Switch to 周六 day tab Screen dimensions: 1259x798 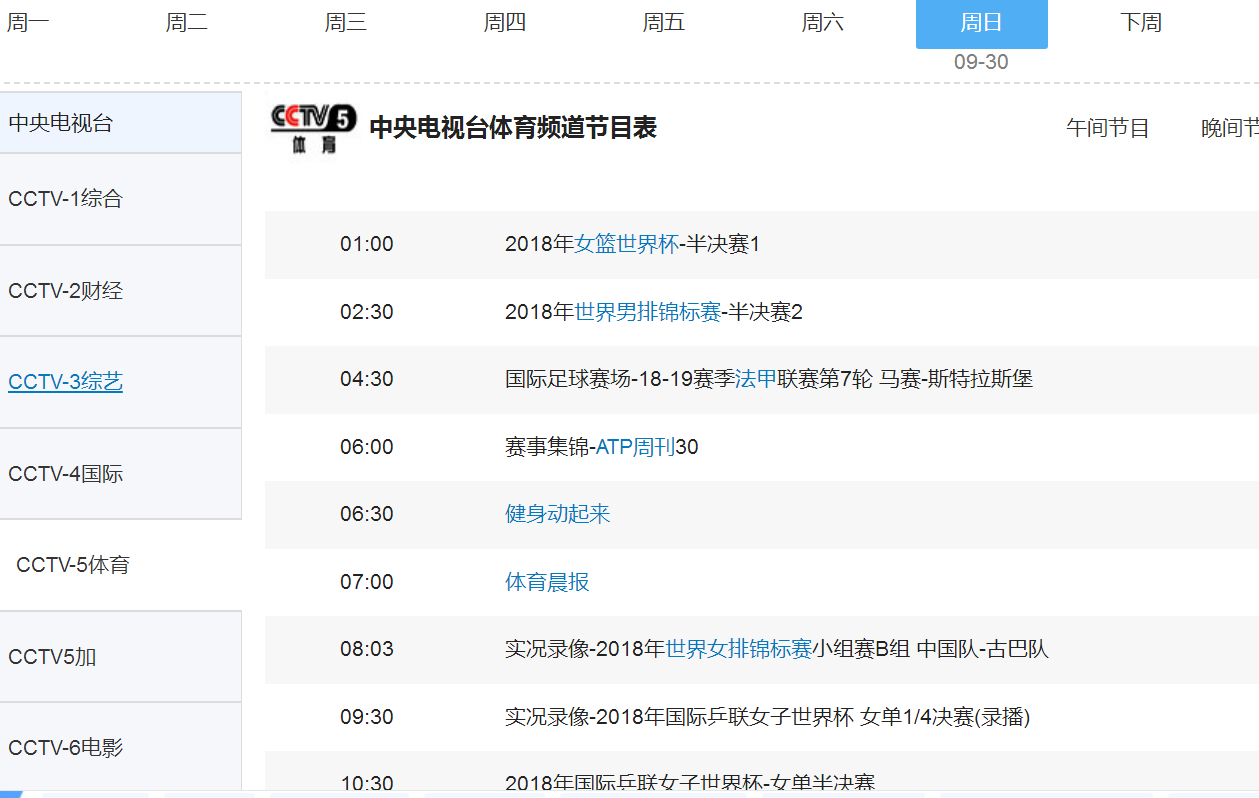[x=823, y=22]
